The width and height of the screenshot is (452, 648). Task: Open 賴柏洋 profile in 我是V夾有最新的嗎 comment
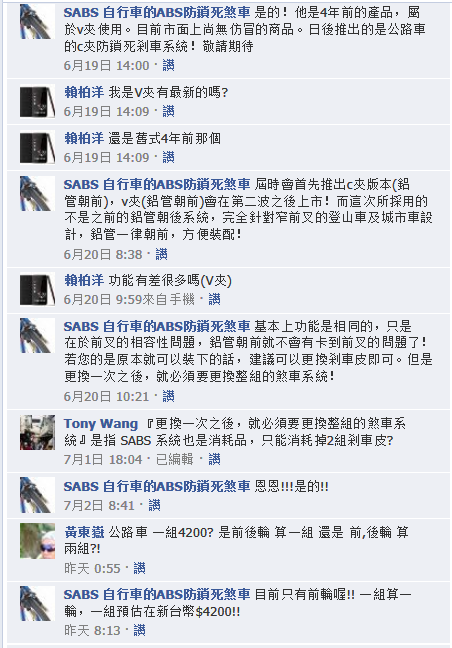click(84, 92)
